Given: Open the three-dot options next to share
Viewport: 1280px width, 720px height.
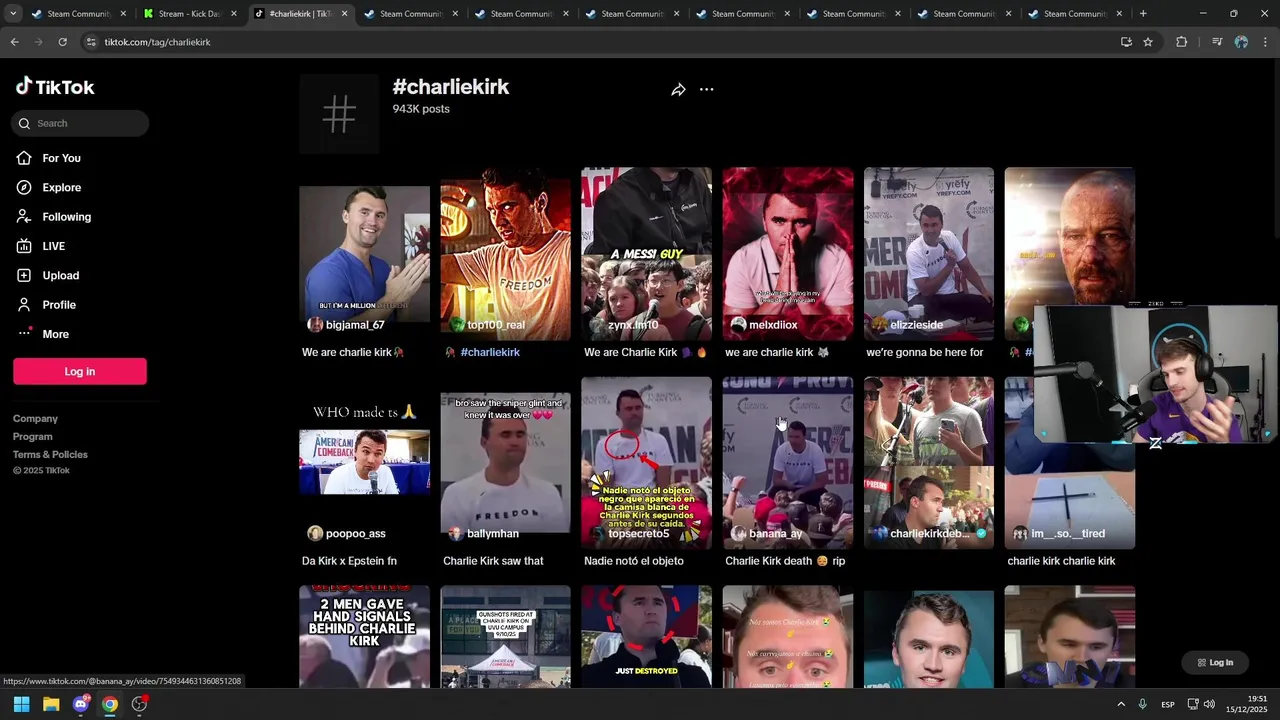Looking at the screenshot, I should pos(706,90).
